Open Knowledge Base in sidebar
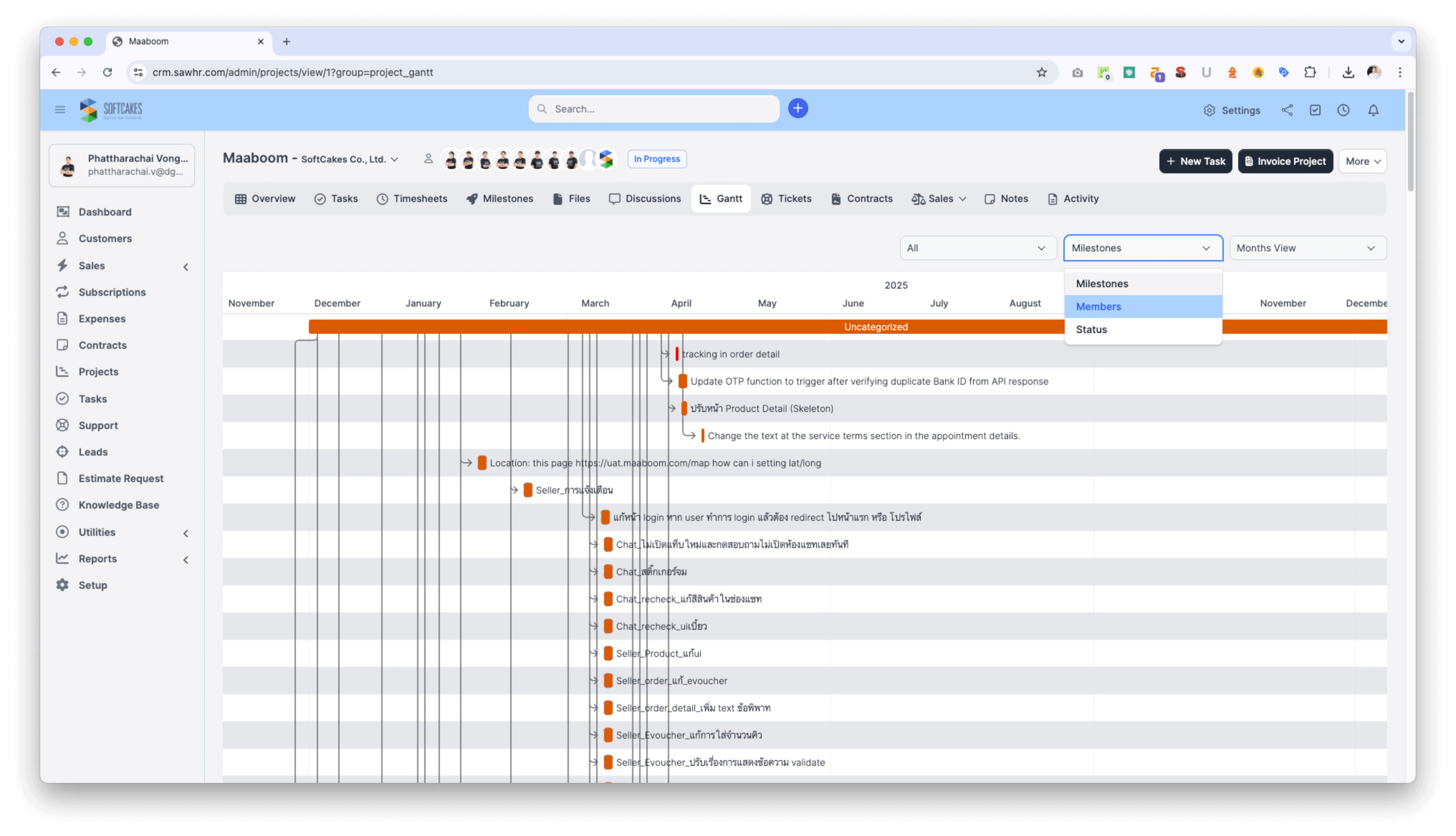This screenshot has width=1456, height=836. [119, 505]
